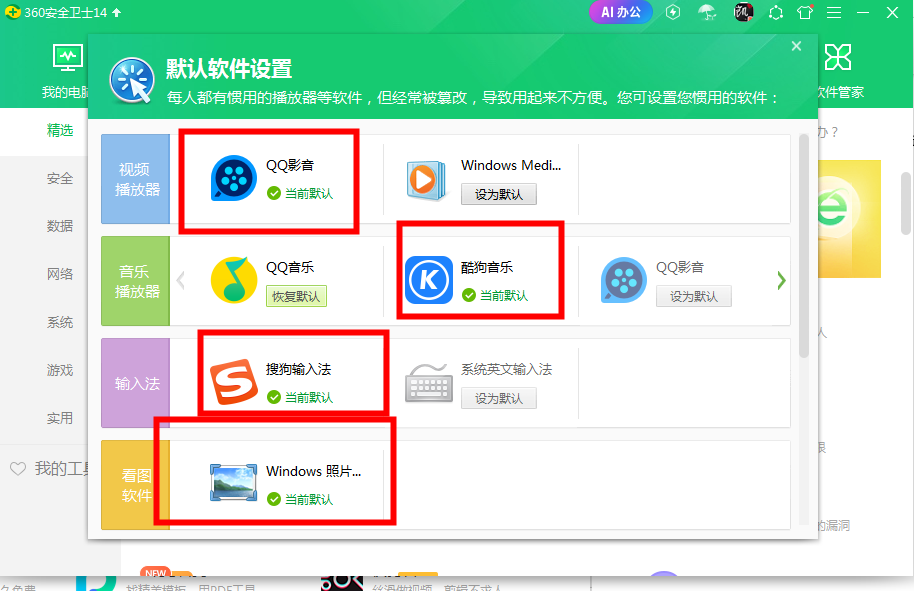Click the 酷狗音乐 K icon
The image size is (914, 591).
pyautogui.click(x=428, y=280)
